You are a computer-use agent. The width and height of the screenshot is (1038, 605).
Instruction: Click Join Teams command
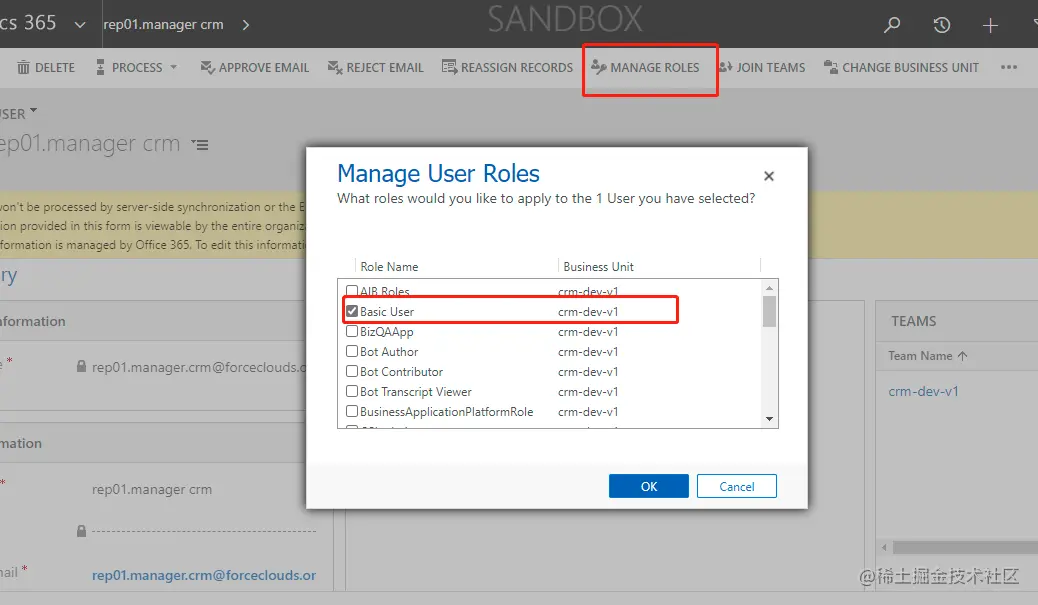[x=762, y=67]
